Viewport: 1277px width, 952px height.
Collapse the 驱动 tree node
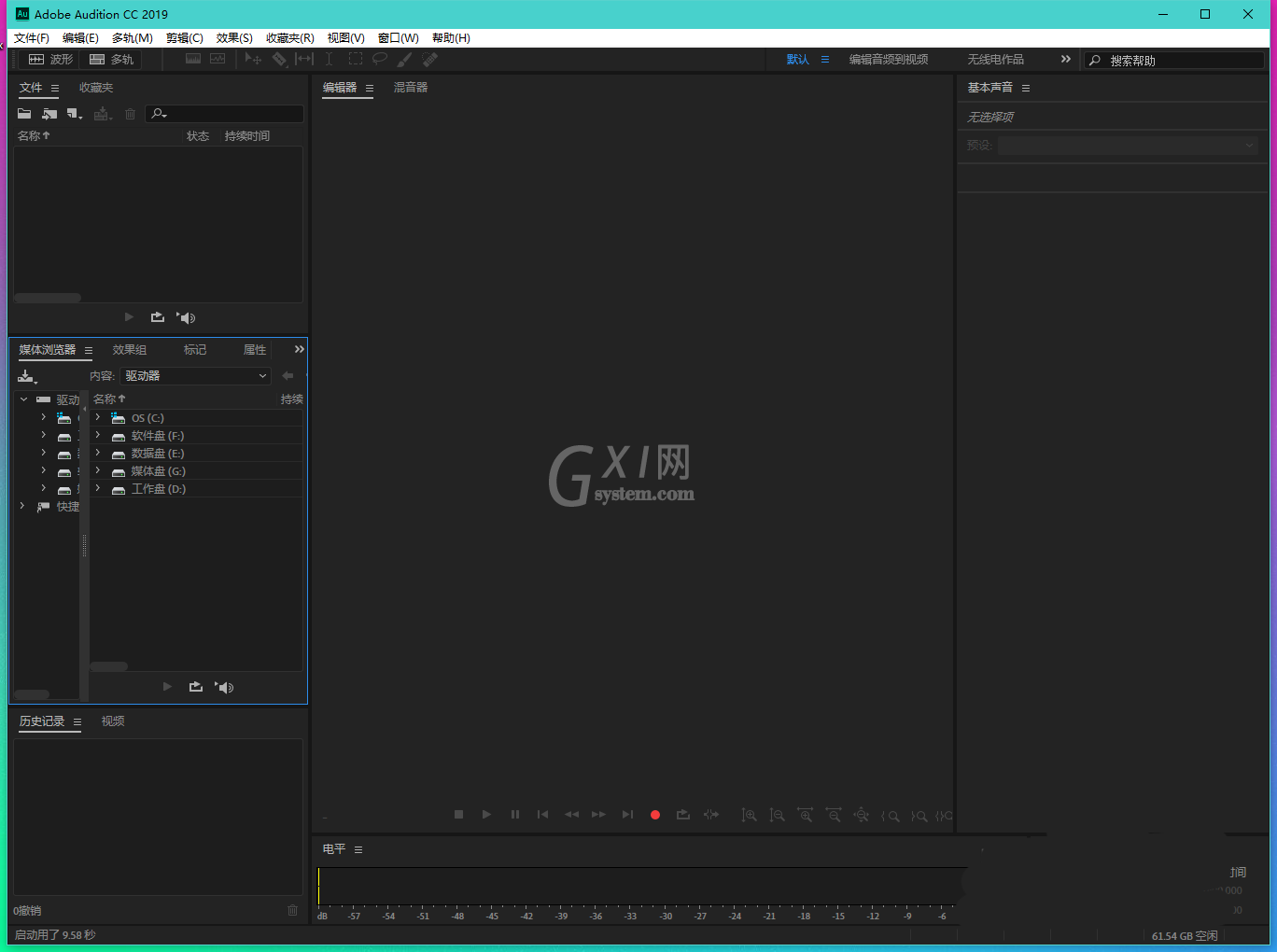(x=23, y=399)
